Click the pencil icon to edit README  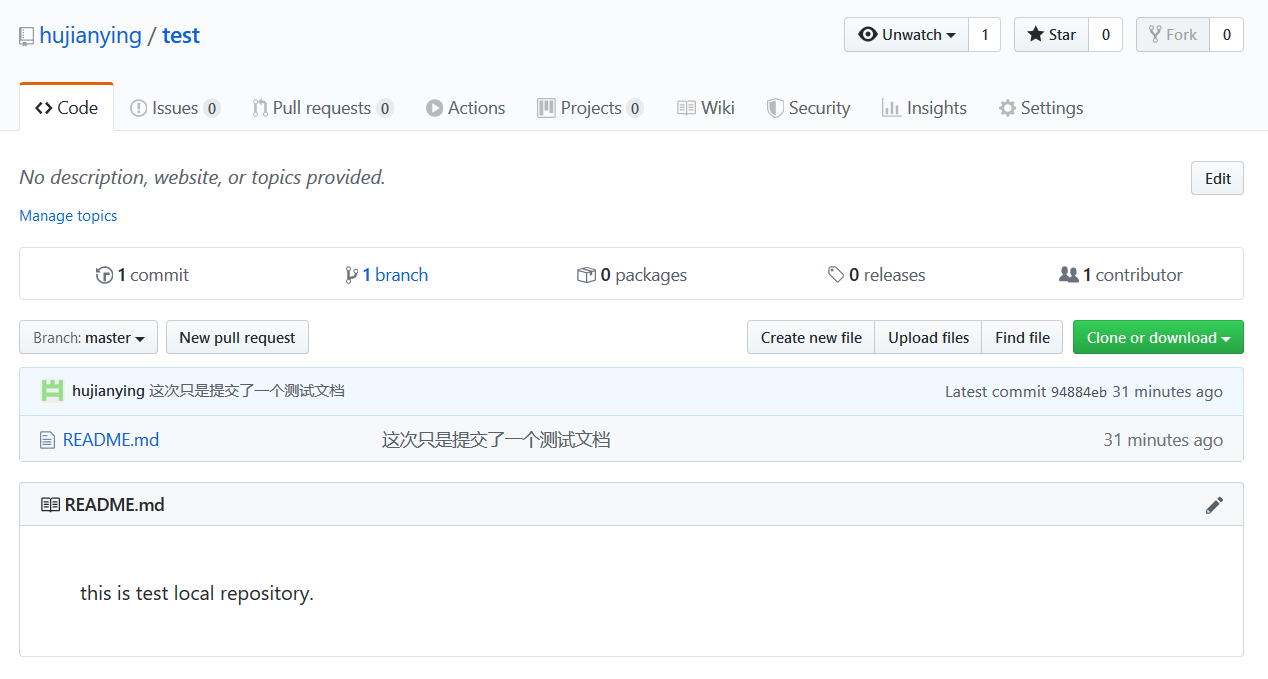click(1214, 505)
